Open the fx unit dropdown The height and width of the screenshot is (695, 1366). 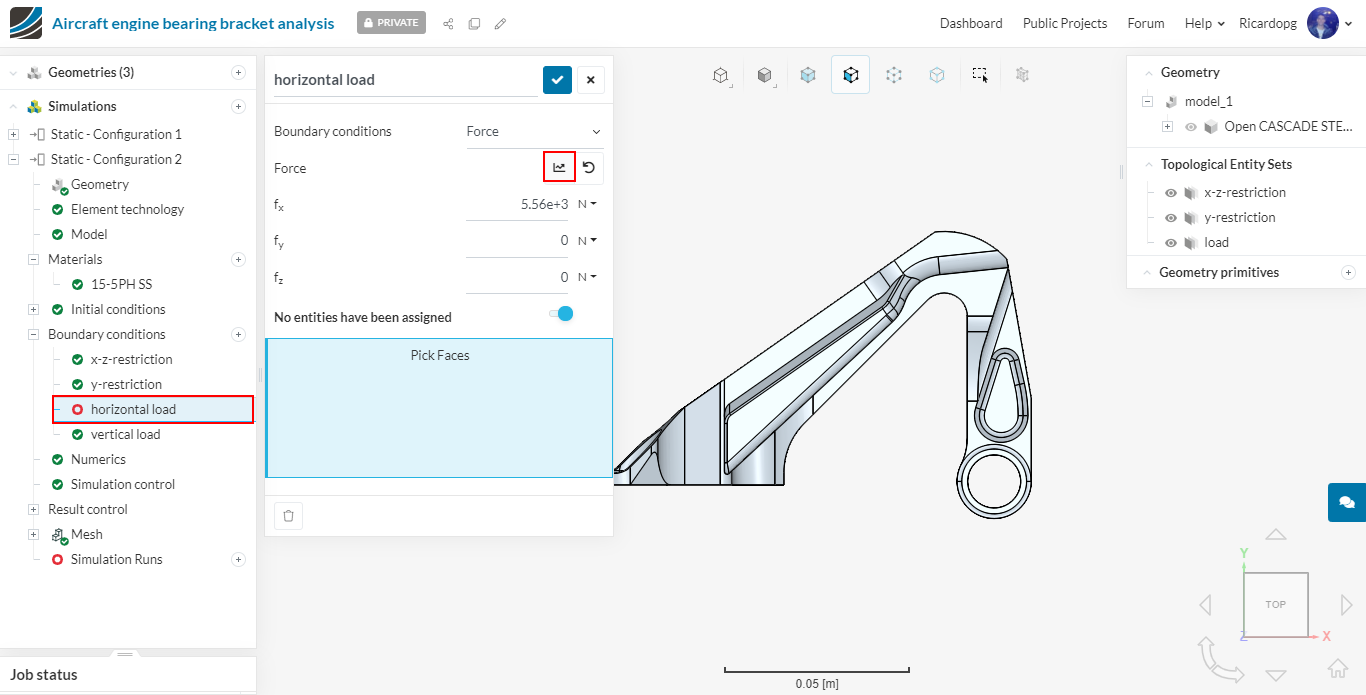587,204
